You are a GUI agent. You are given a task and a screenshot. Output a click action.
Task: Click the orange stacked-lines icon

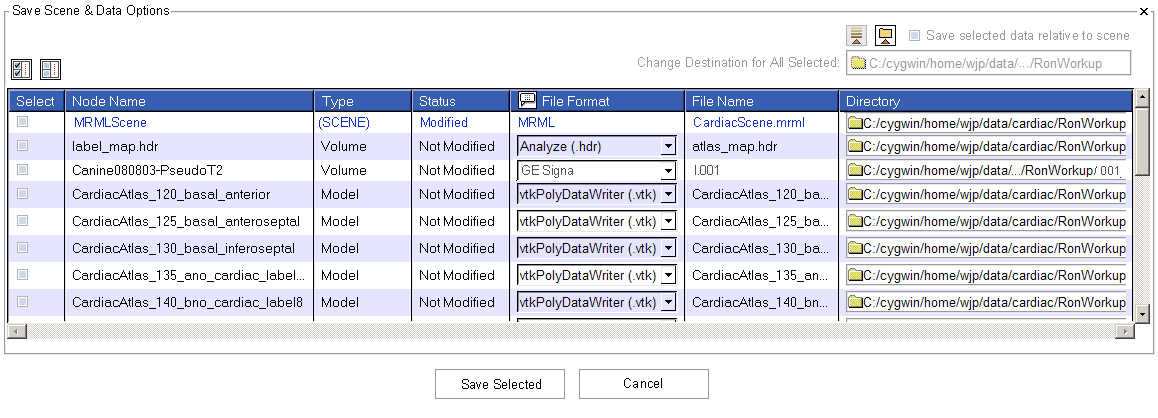pos(856,36)
